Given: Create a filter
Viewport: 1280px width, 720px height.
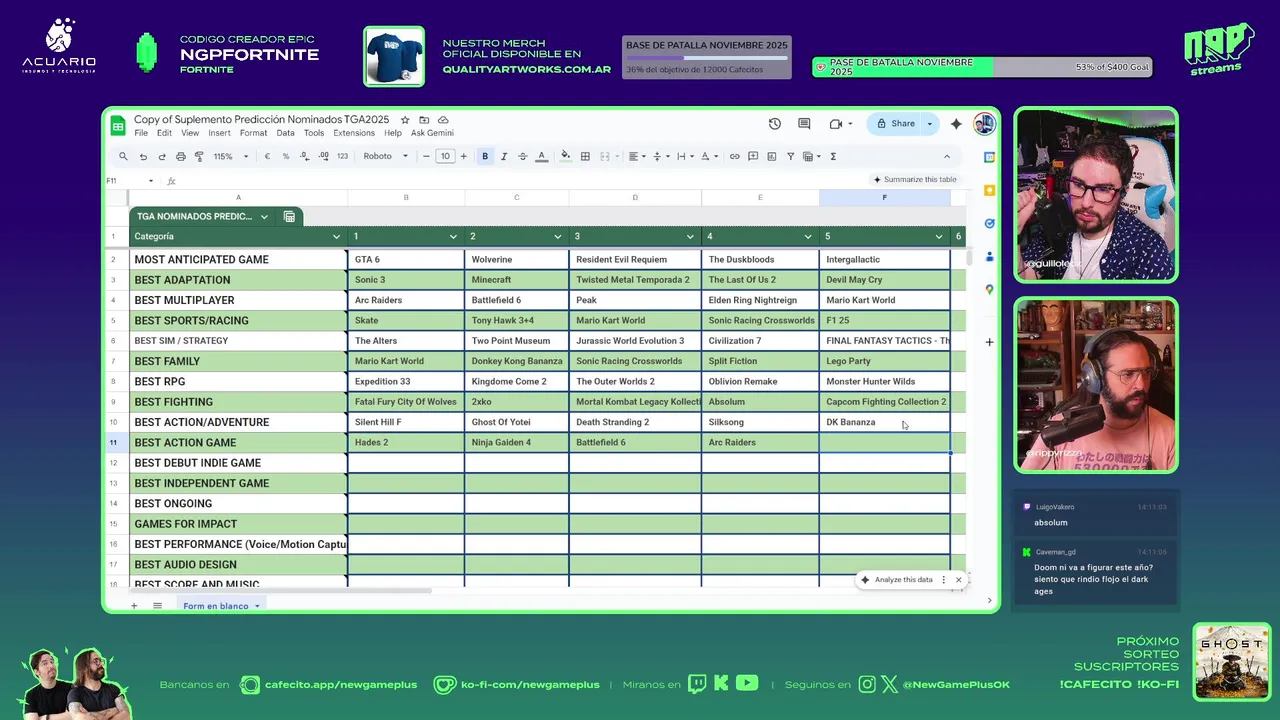Looking at the screenshot, I should [x=790, y=156].
